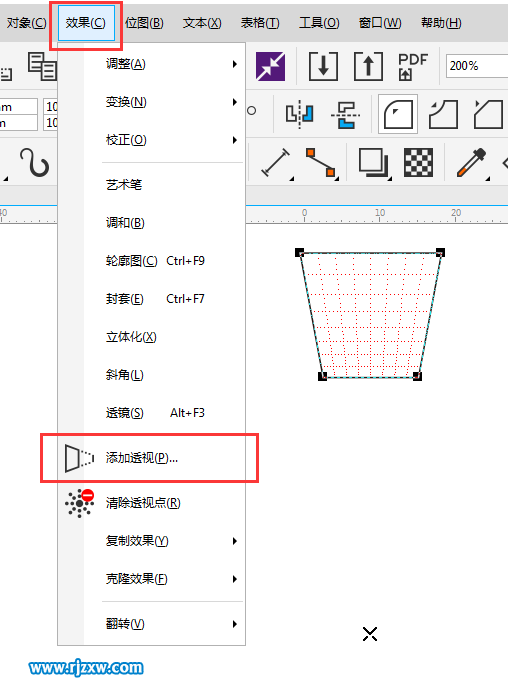Pick the Color Eyedropper tool
The width and height of the screenshot is (508, 684).
point(471,163)
